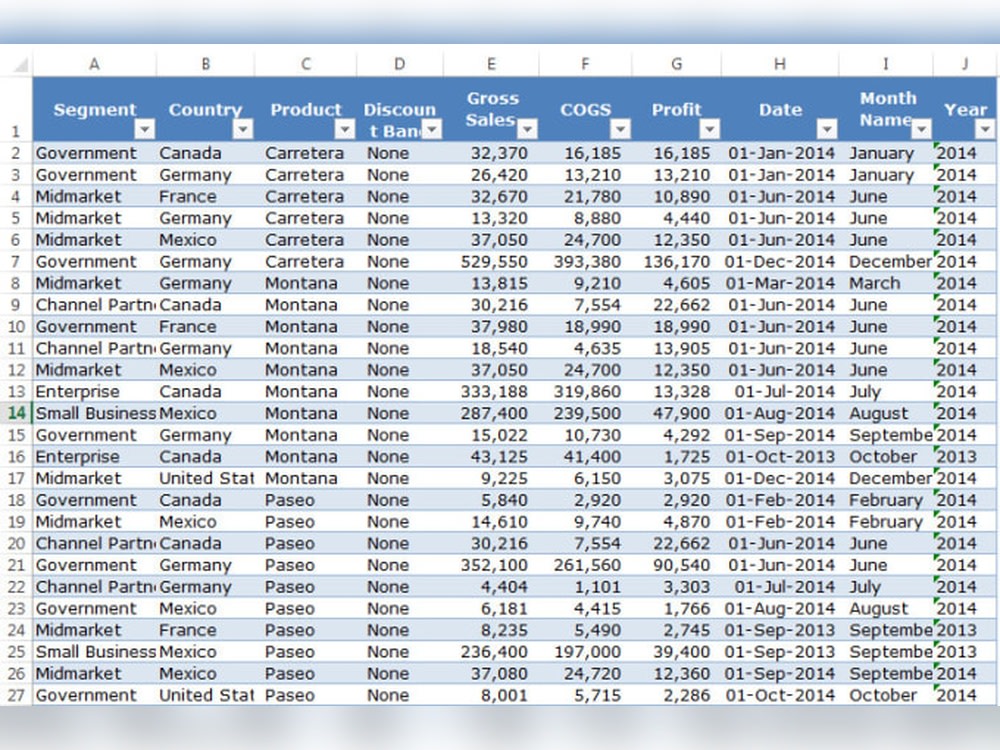Viewport: 1000px width, 750px height.
Task: Select column A header
Action: (94, 64)
